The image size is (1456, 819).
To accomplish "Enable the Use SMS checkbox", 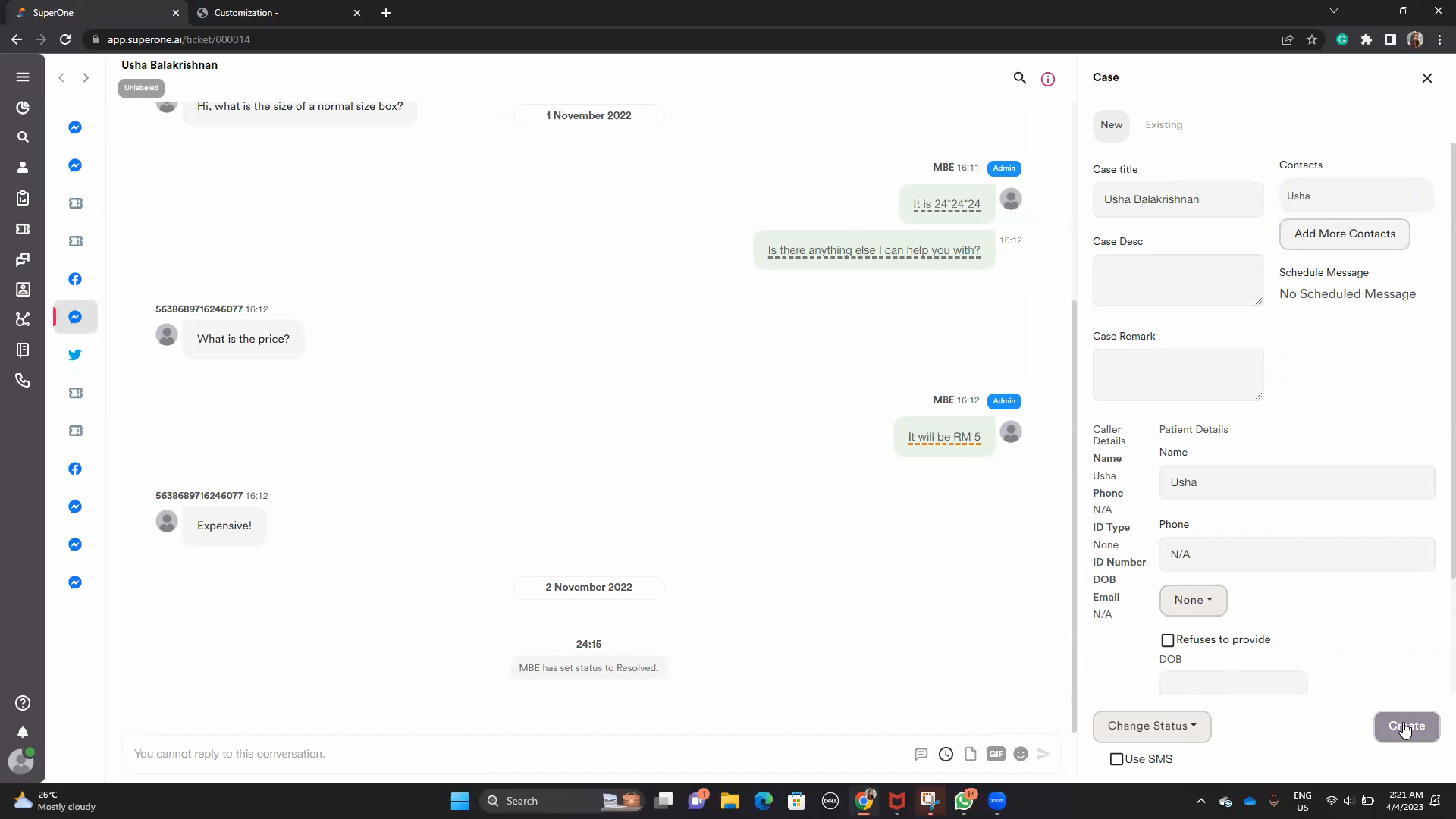I will click(x=1116, y=759).
